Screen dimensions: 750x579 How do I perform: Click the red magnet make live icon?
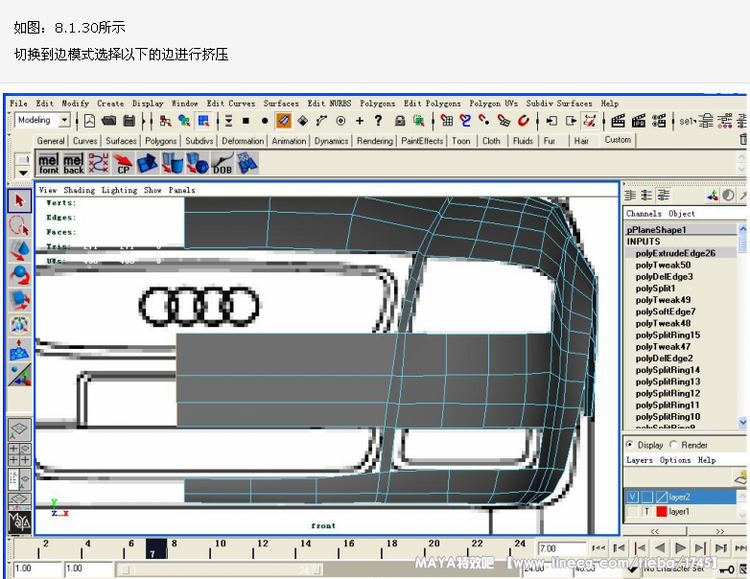pyautogui.click(x=523, y=121)
